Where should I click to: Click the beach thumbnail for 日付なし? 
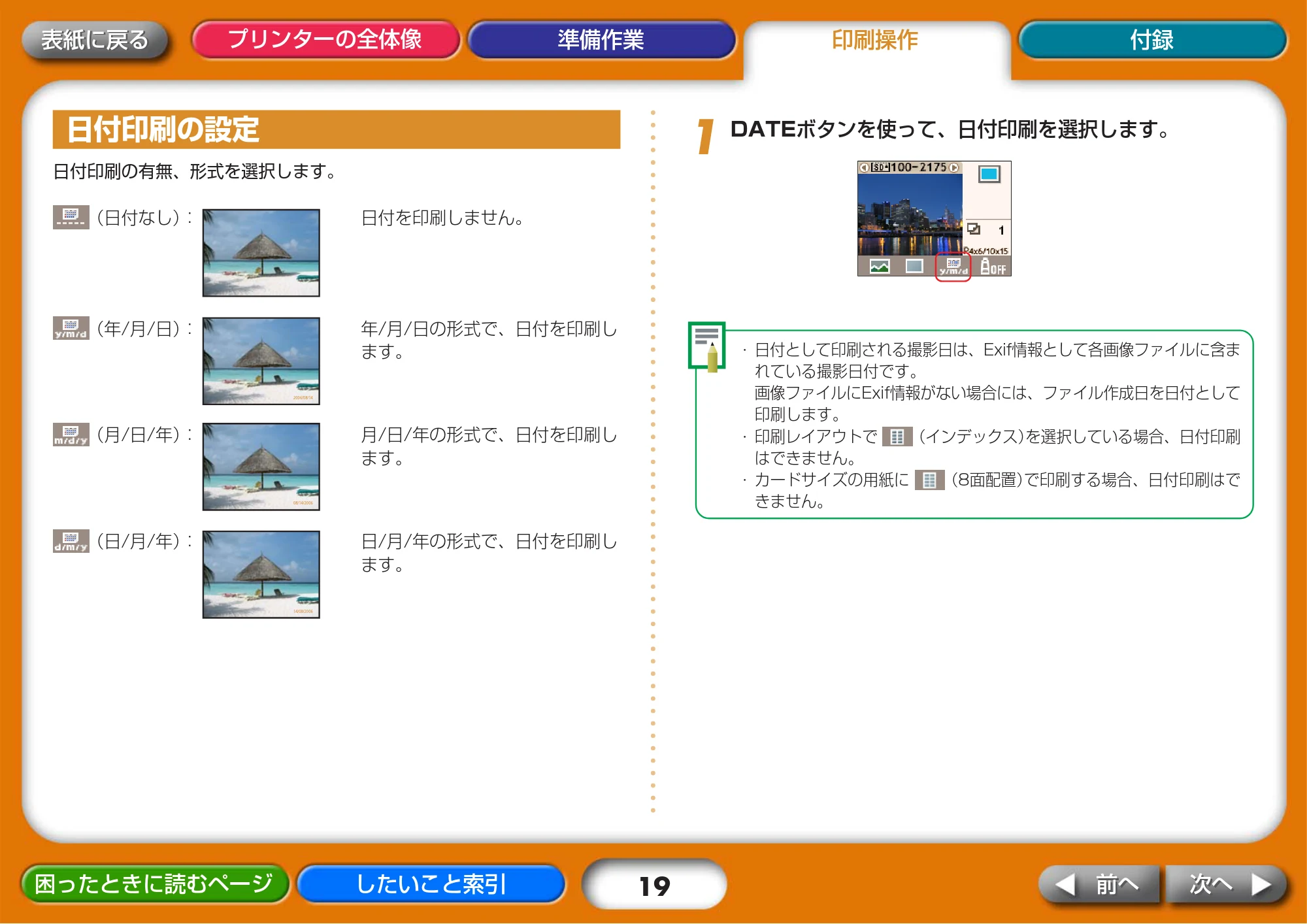pyautogui.click(x=261, y=253)
